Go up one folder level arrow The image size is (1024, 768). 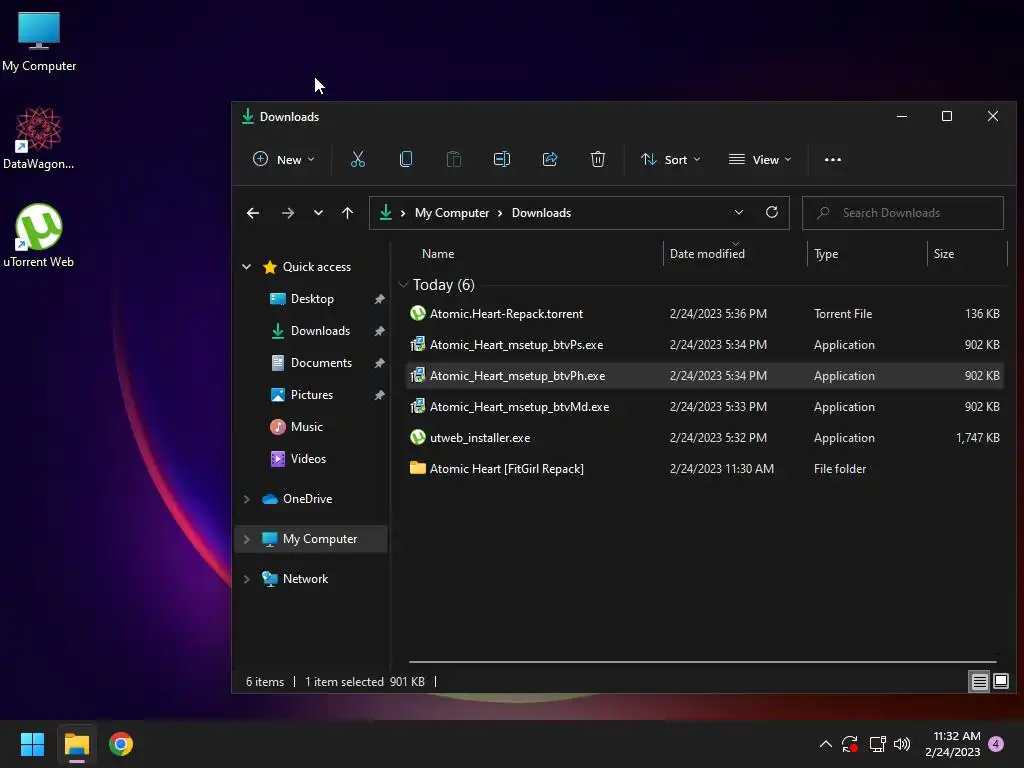pyautogui.click(x=347, y=213)
